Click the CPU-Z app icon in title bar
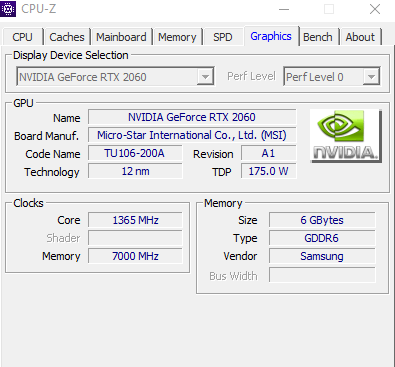Image resolution: width=395 pixels, height=367 pixels. 8,9
